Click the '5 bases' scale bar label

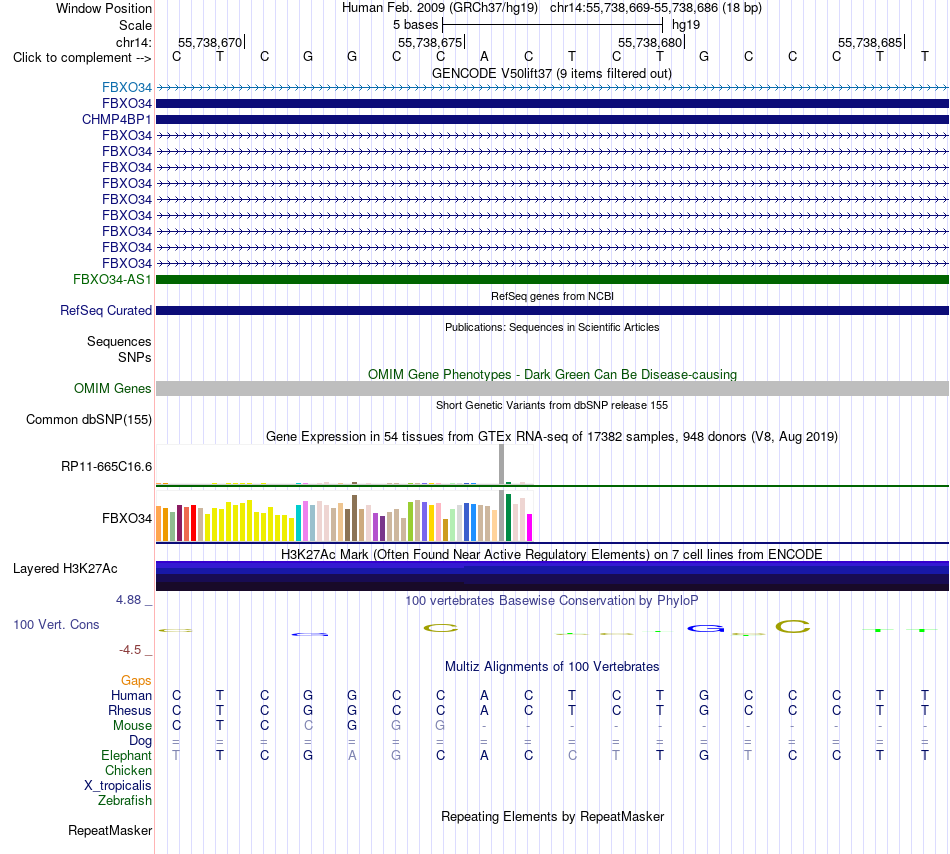point(415,25)
